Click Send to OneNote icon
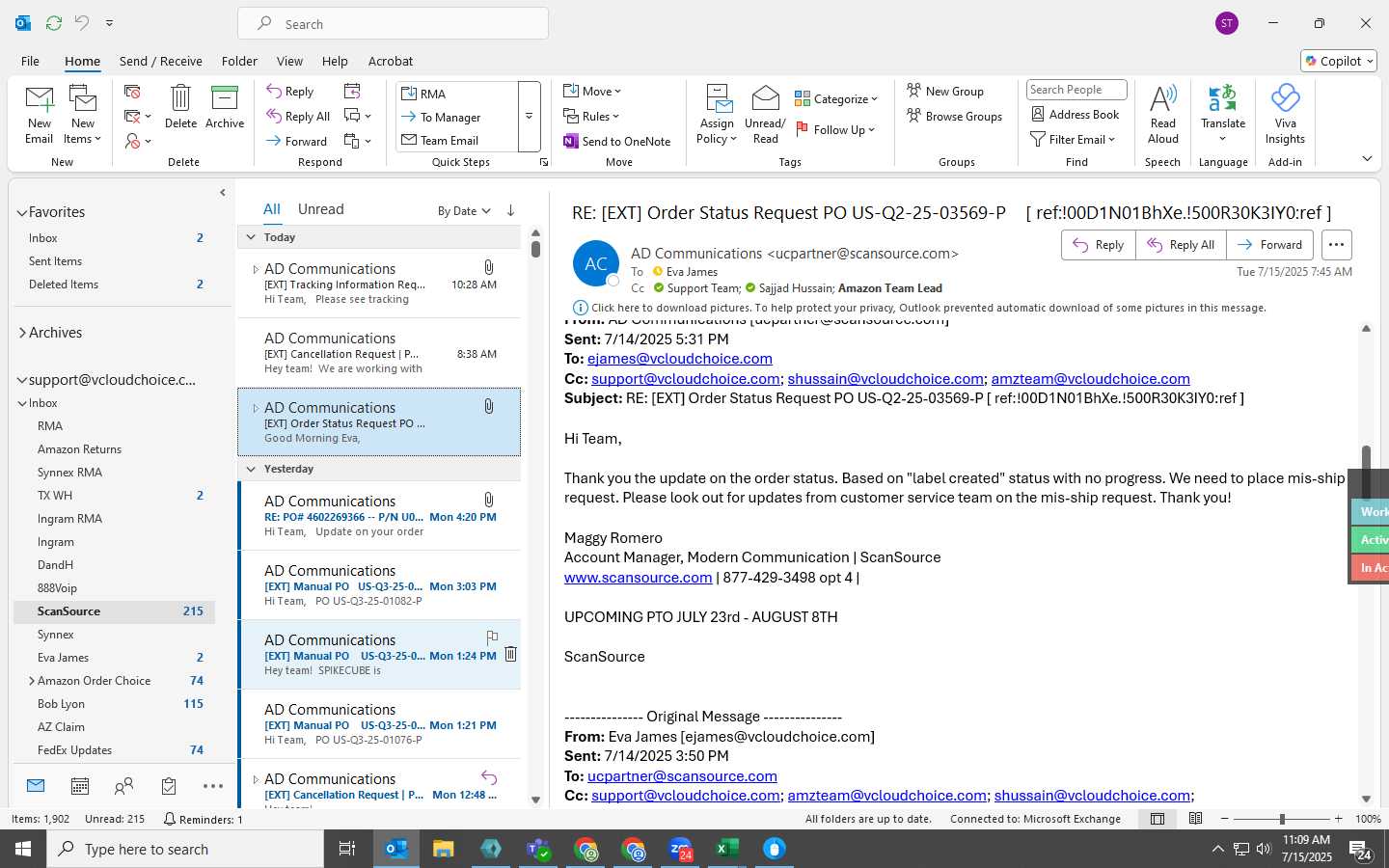 pos(617,141)
